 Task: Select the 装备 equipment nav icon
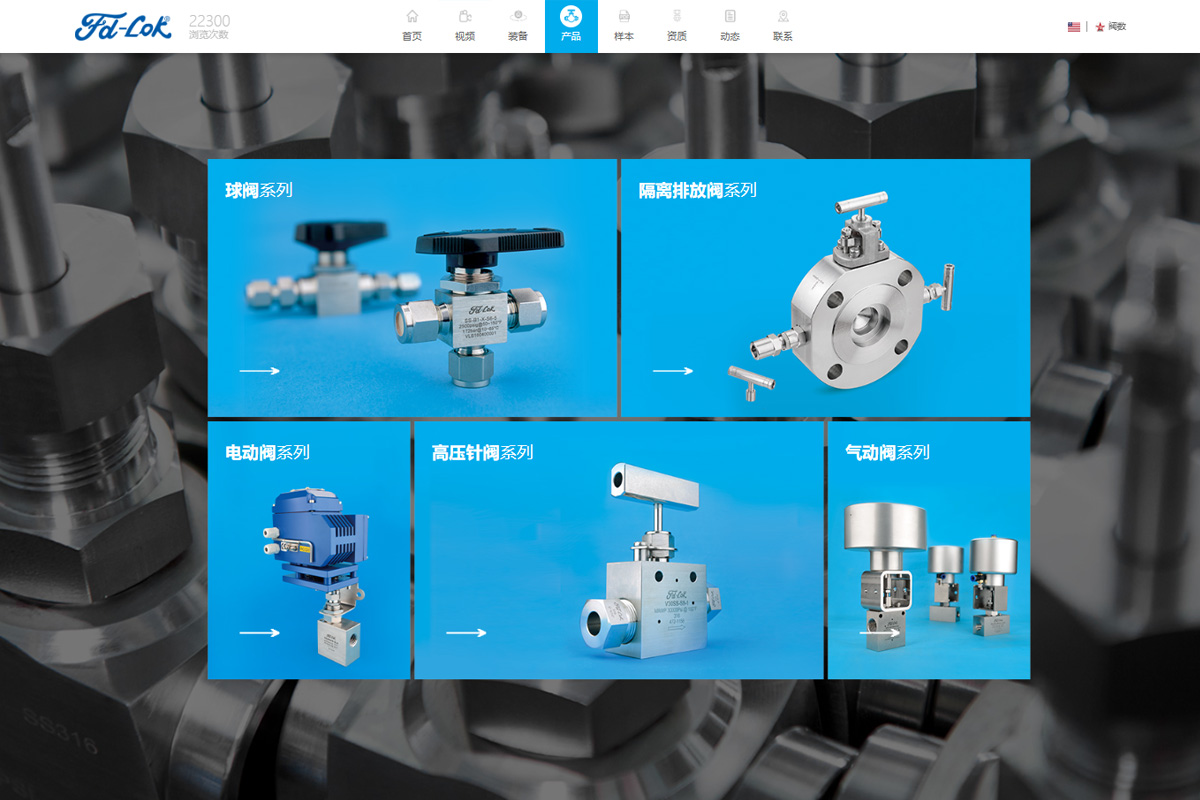(517, 17)
